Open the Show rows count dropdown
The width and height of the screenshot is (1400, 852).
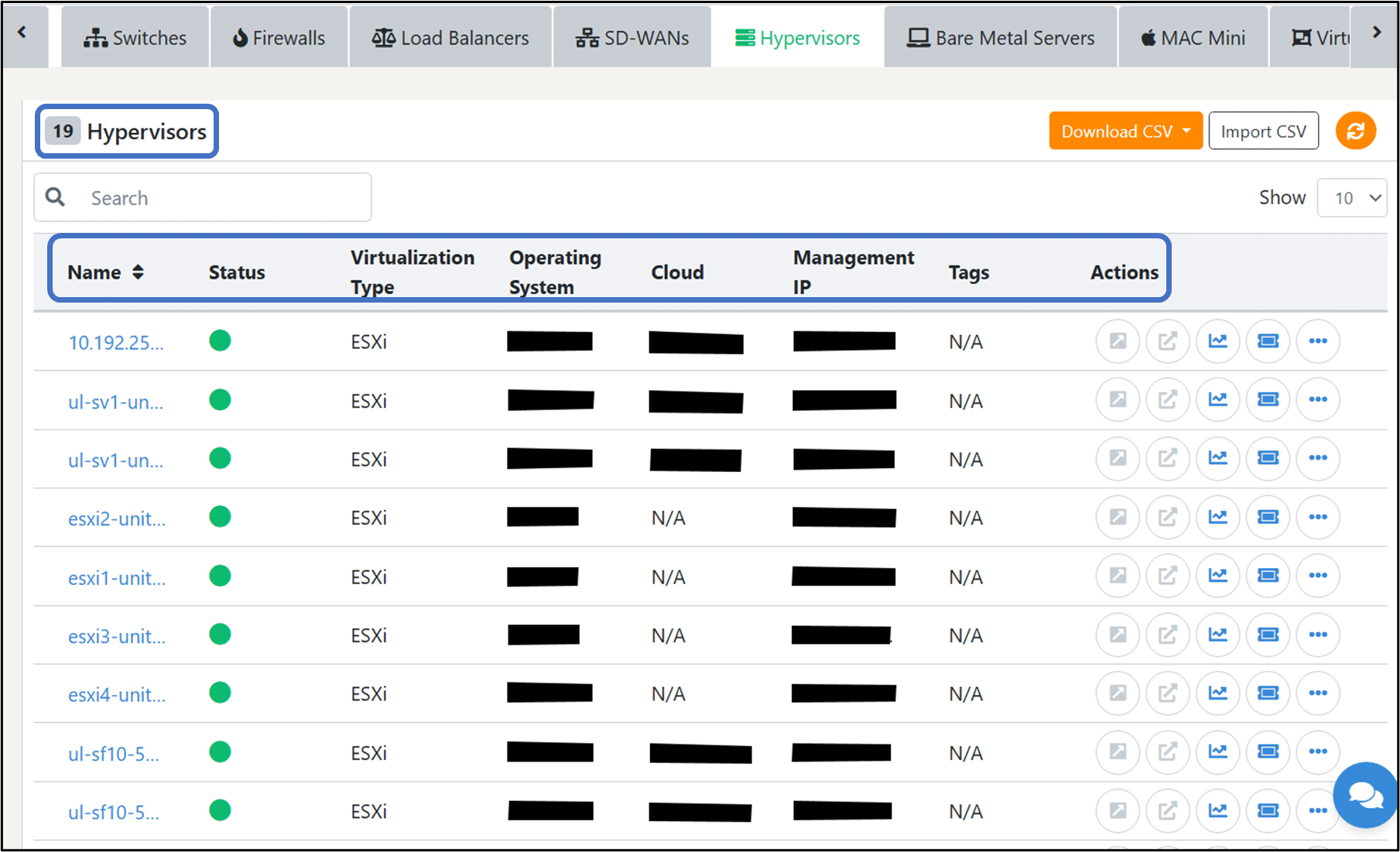click(1351, 198)
